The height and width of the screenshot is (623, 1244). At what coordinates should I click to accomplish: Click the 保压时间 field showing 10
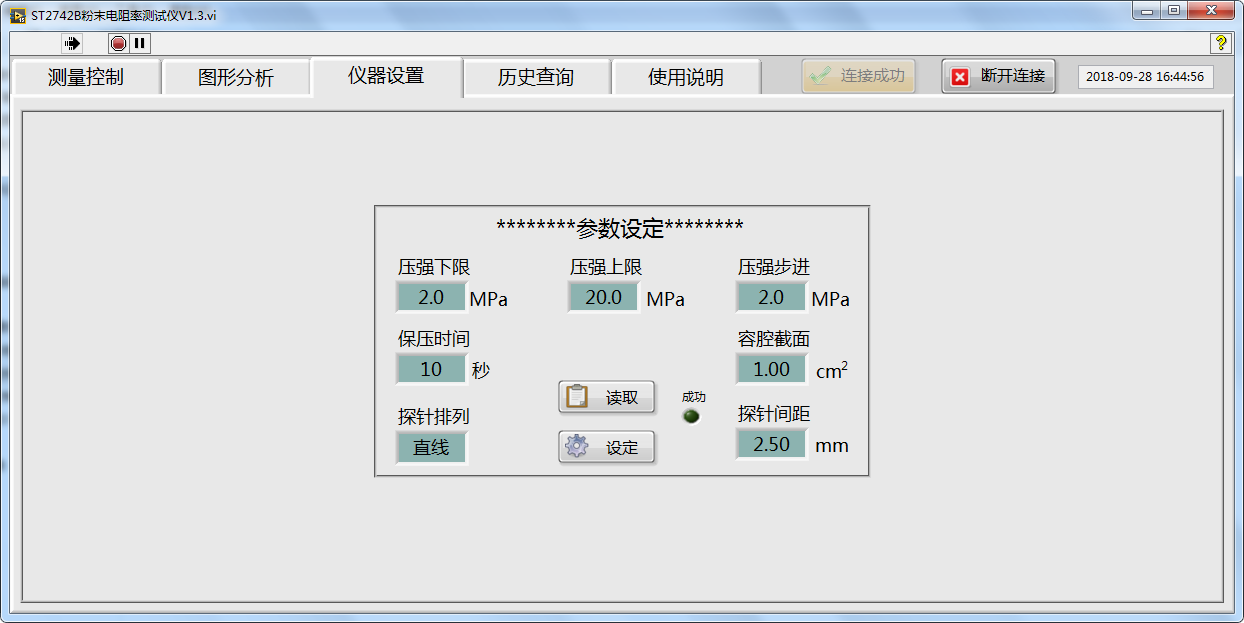click(x=431, y=369)
